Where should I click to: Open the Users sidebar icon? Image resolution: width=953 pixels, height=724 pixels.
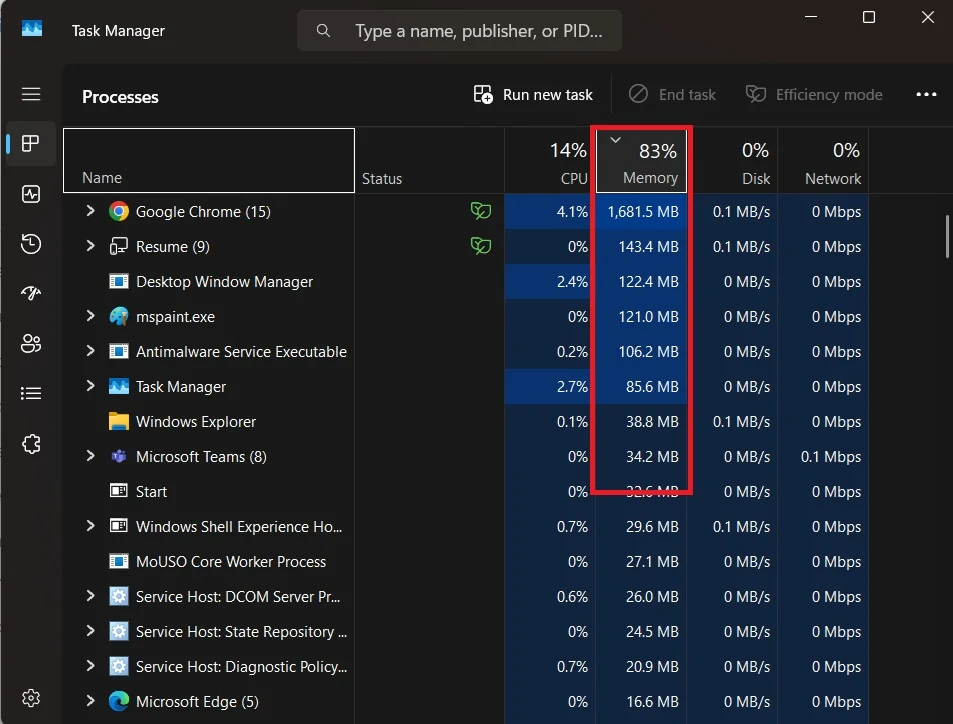click(31, 344)
